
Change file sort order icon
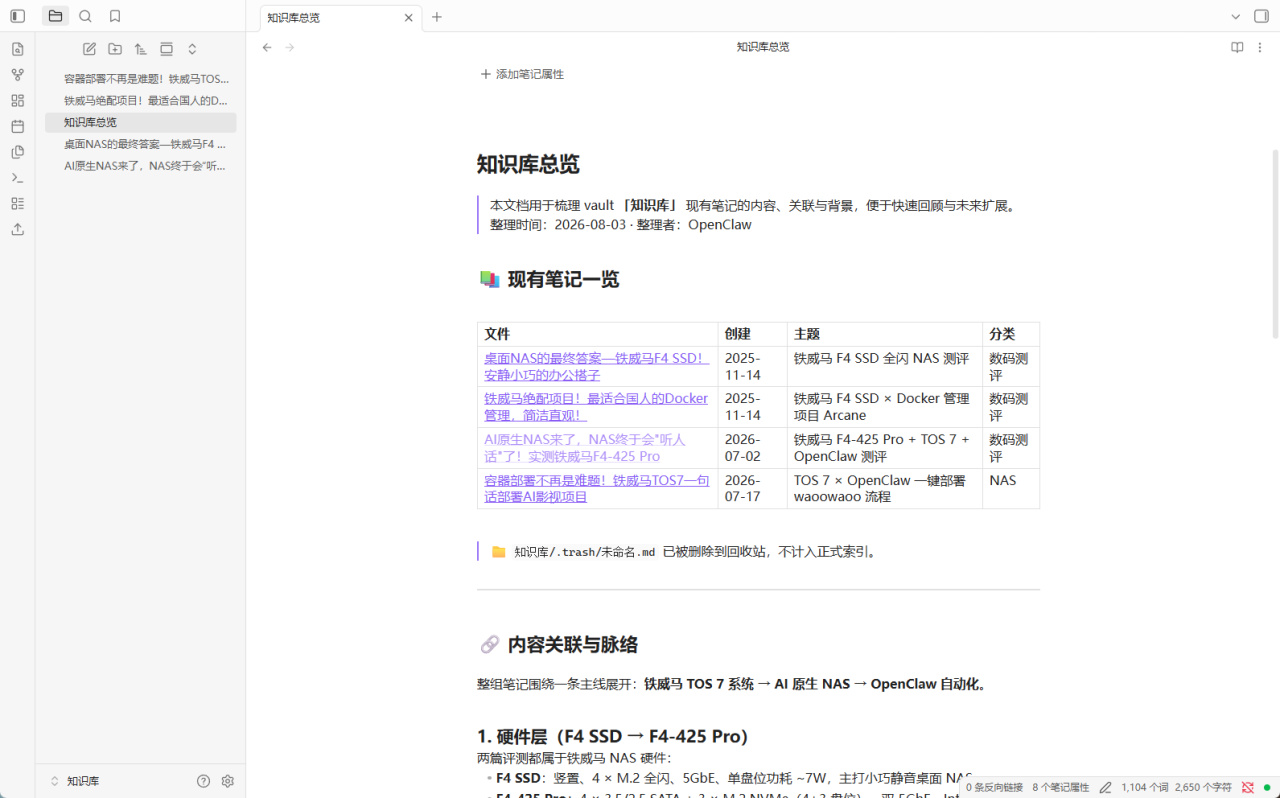(x=140, y=49)
